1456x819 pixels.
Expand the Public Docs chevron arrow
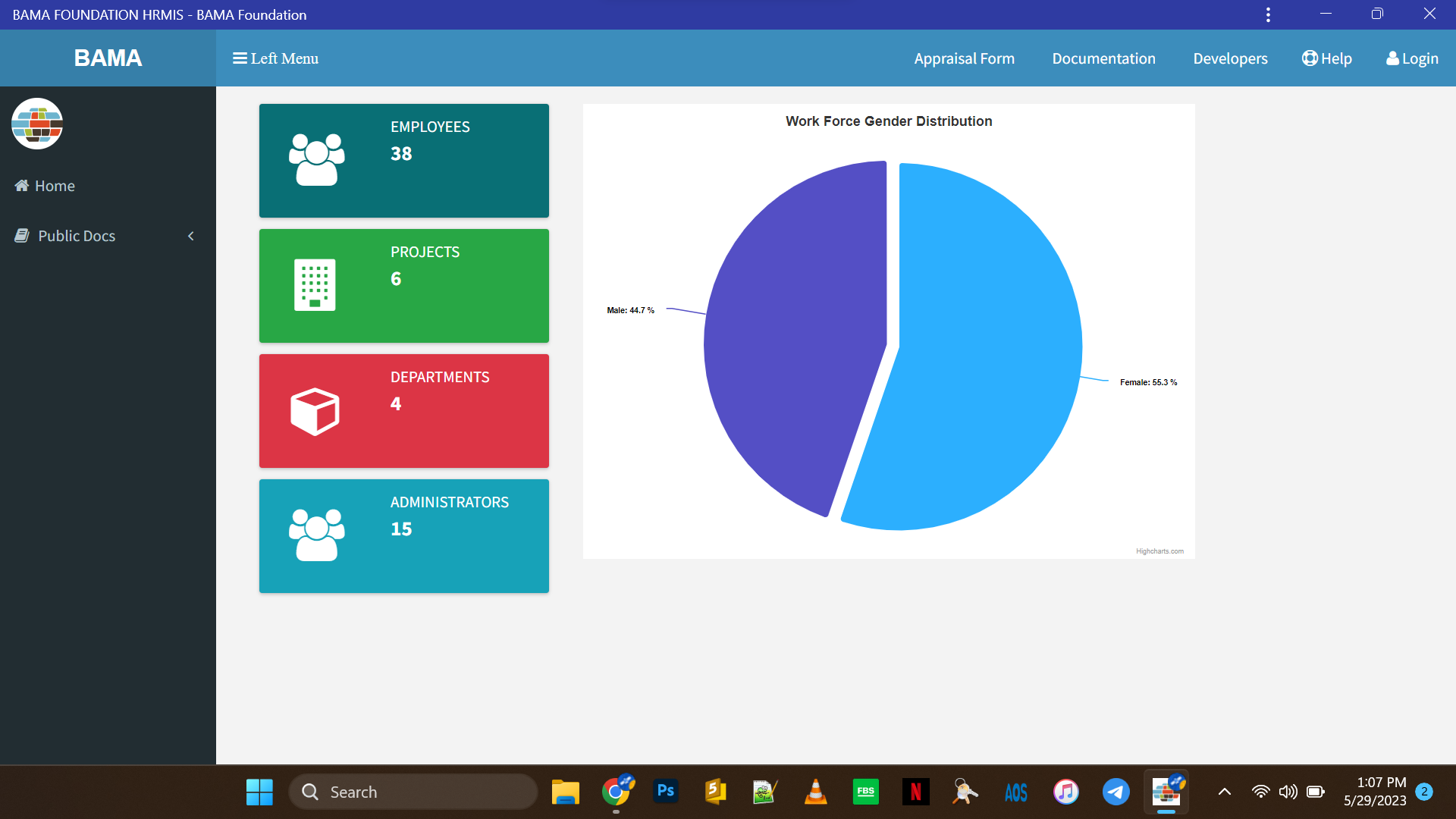point(191,236)
